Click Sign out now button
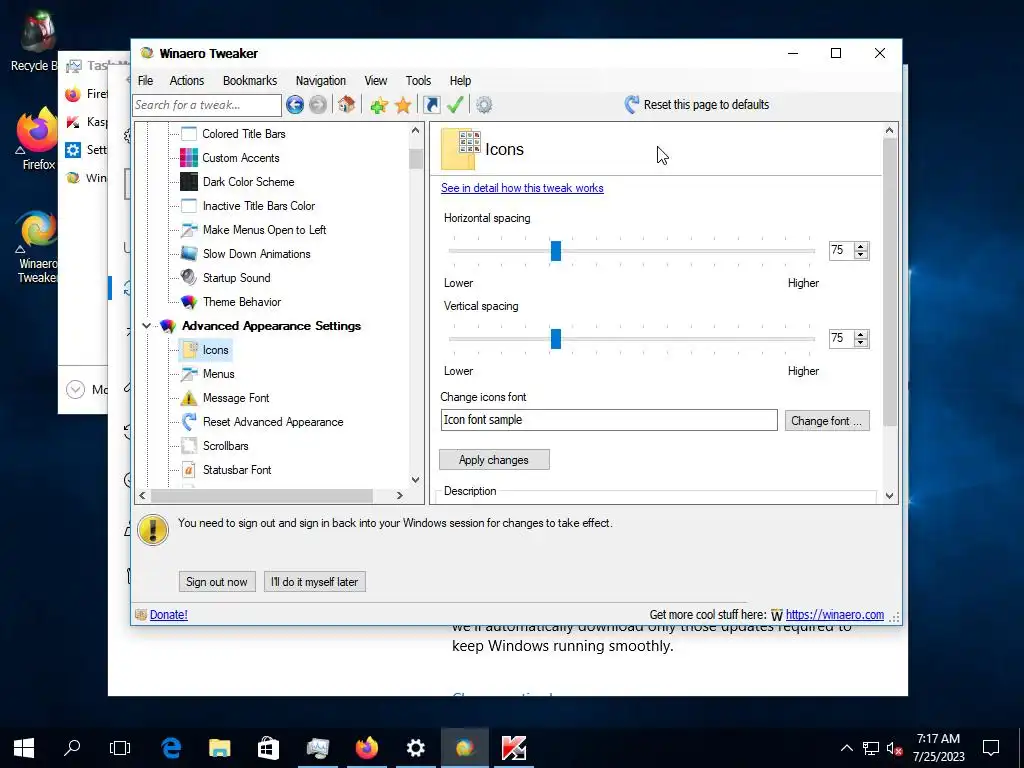The image size is (1024, 768). (217, 582)
